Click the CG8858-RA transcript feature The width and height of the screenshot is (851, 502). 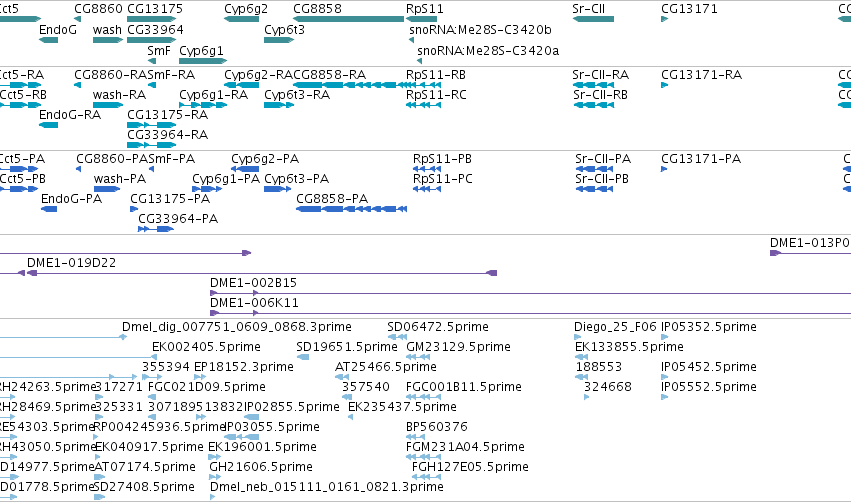click(x=350, y=85)
